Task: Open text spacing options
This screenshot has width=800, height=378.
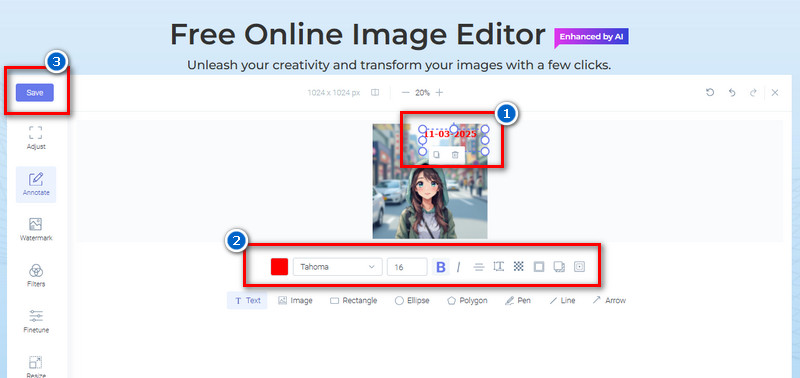Action: tap(498, 266)
